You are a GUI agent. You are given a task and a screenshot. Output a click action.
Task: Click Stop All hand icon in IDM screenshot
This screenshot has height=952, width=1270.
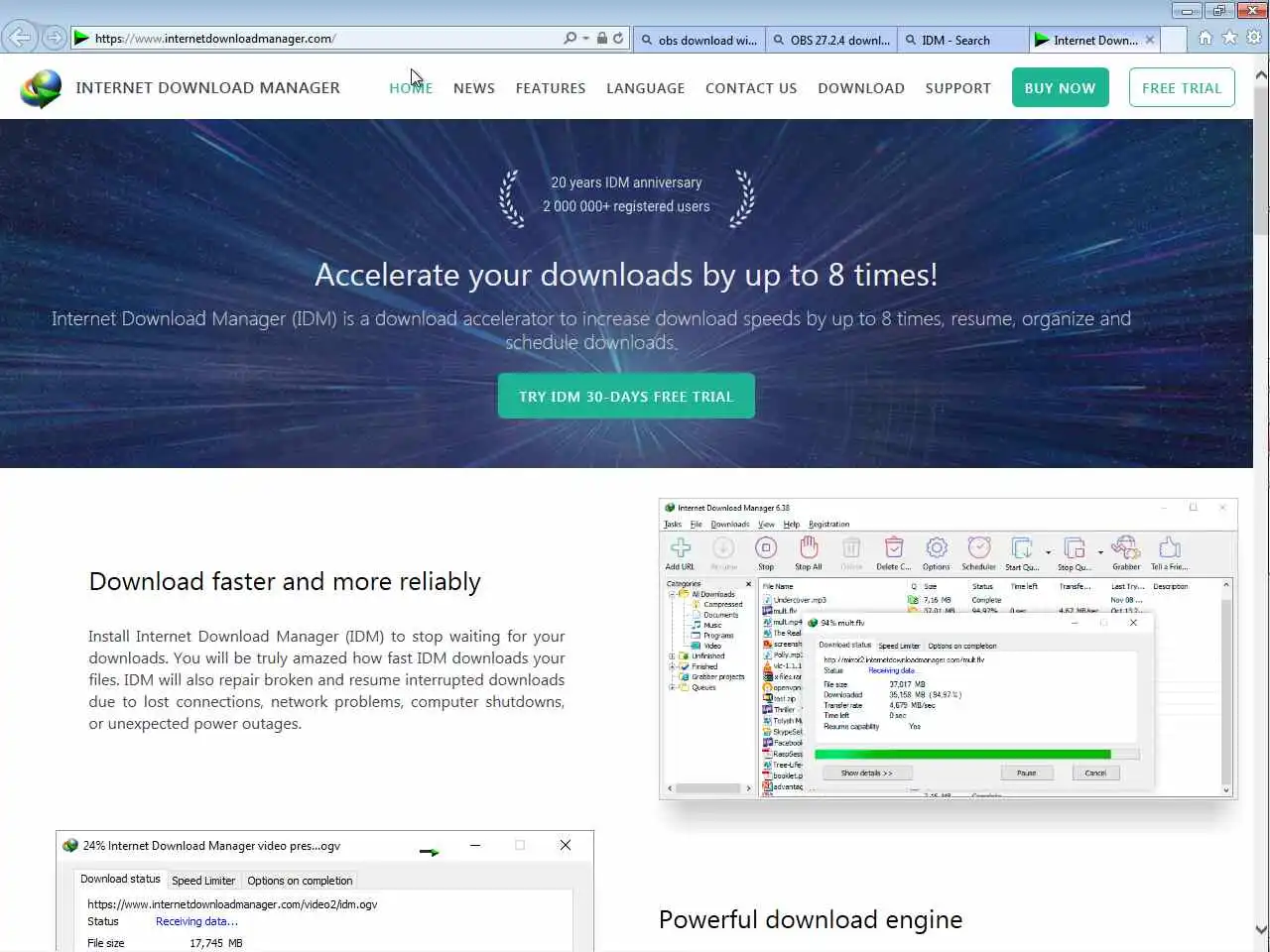(809, 546)
